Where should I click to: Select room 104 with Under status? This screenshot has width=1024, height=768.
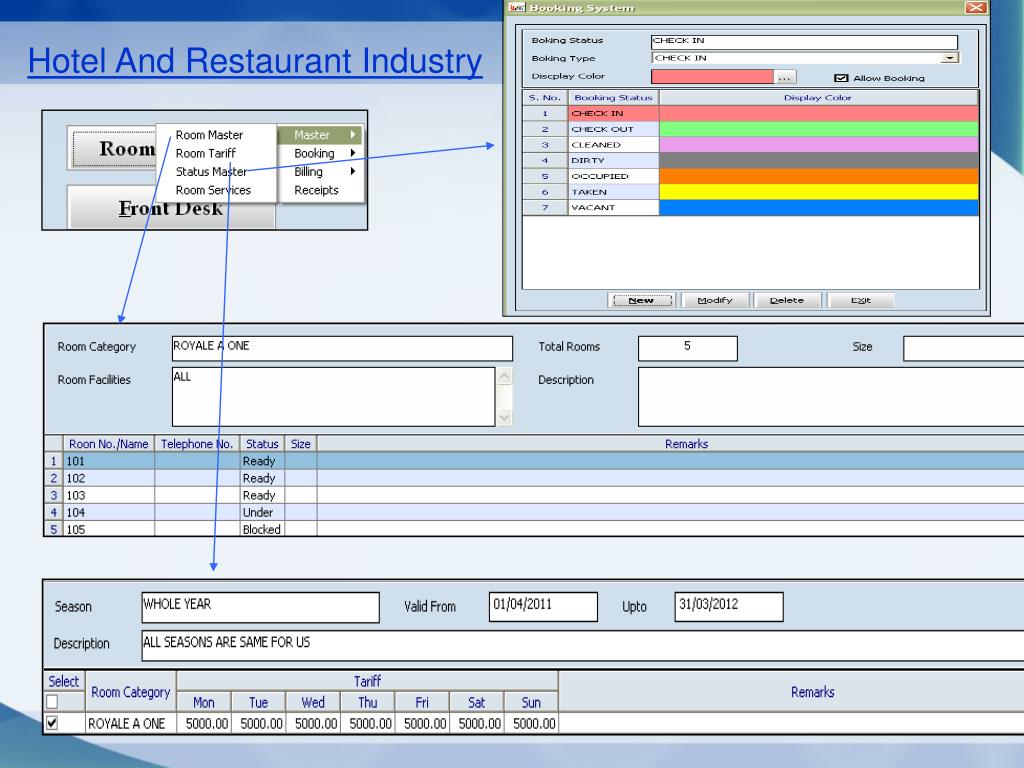[534, 512]
